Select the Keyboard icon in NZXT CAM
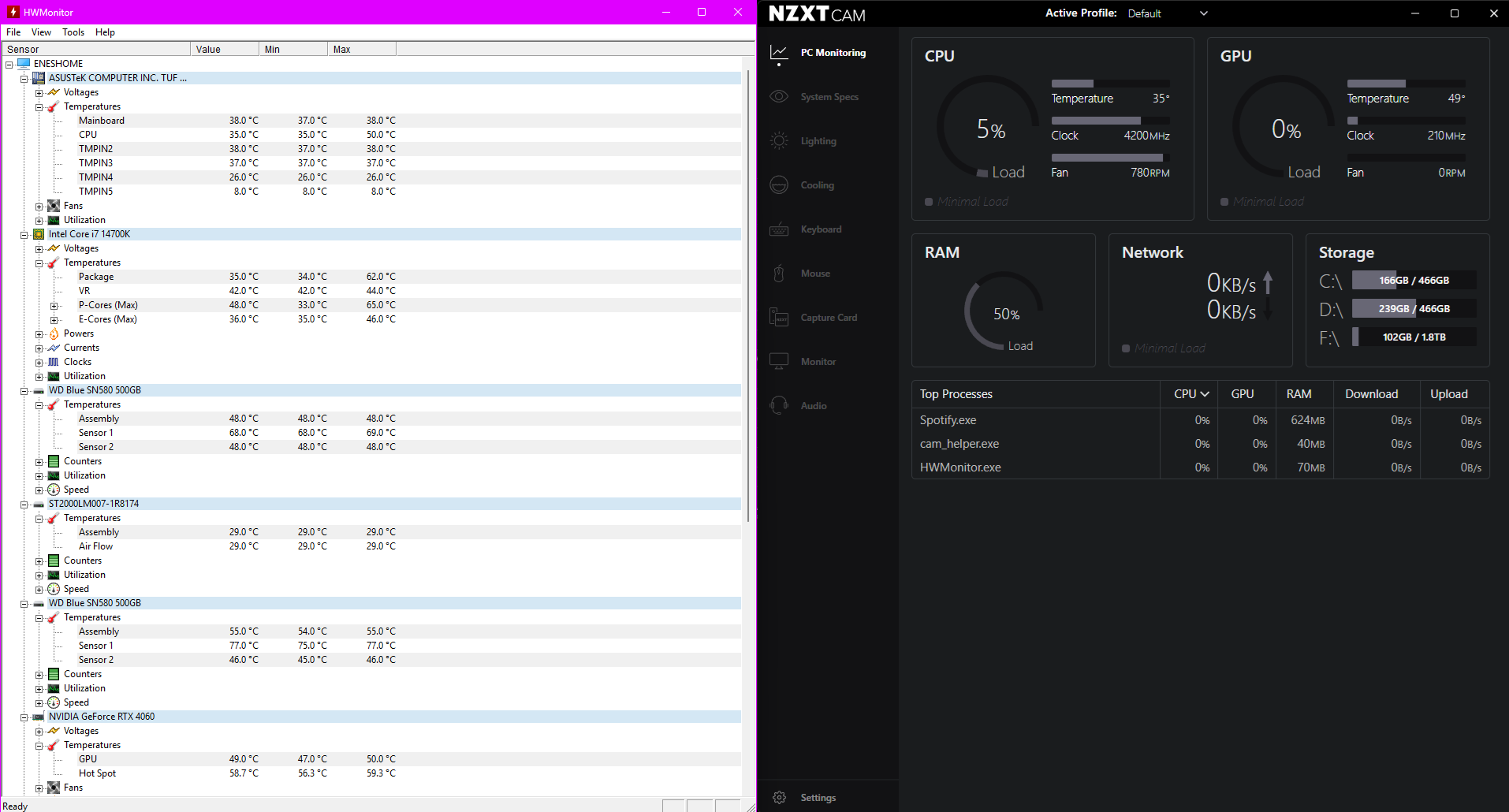Screen dimensions: 1509x812 coord(779,229)
